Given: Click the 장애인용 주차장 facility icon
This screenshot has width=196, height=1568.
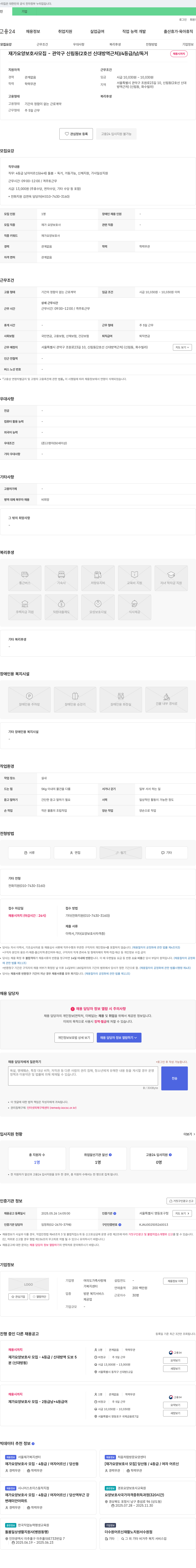Looking at the screenshot, I should pyautogui.click(x=29, y=699).
